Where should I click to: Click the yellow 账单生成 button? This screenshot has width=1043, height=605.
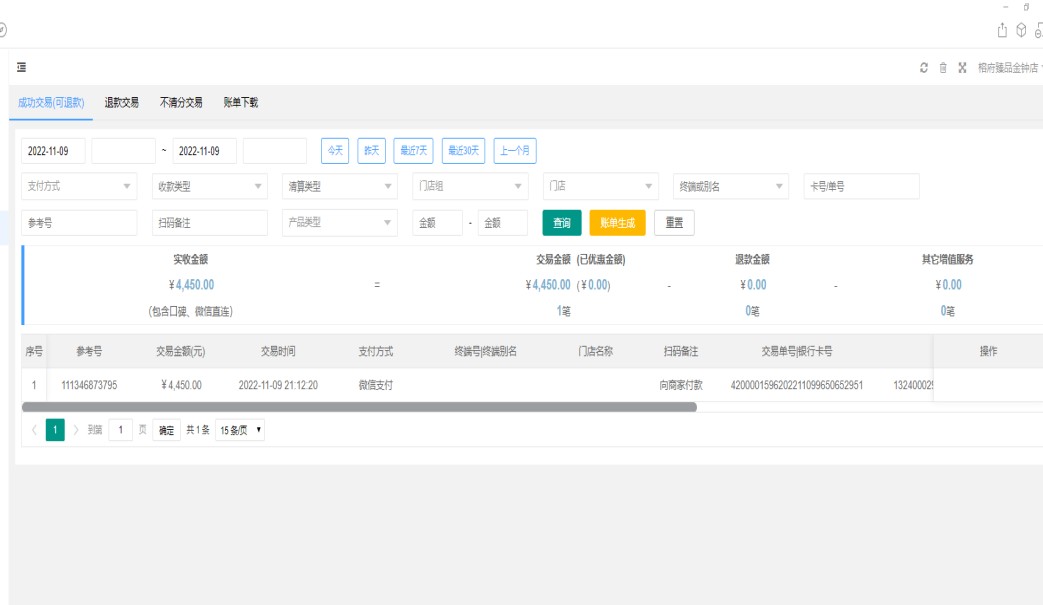[x=617, y=223]
